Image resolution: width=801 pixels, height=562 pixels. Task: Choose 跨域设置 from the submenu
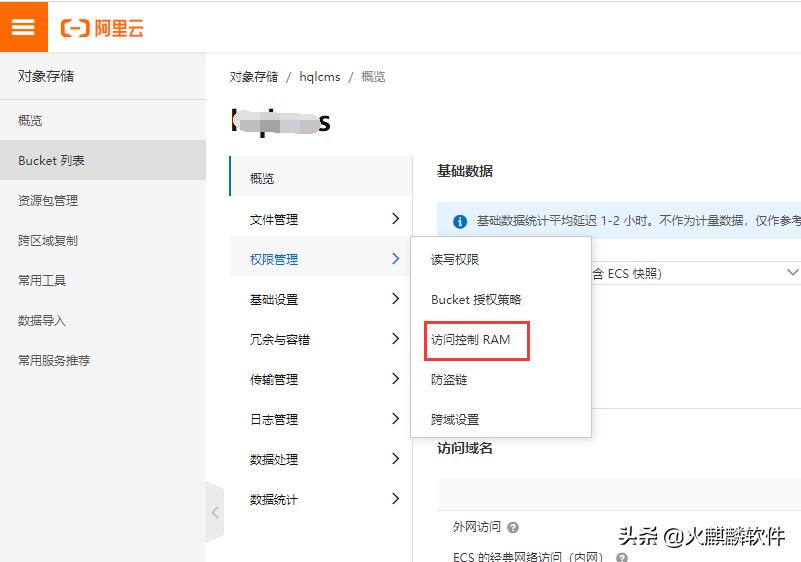point(501,419)
